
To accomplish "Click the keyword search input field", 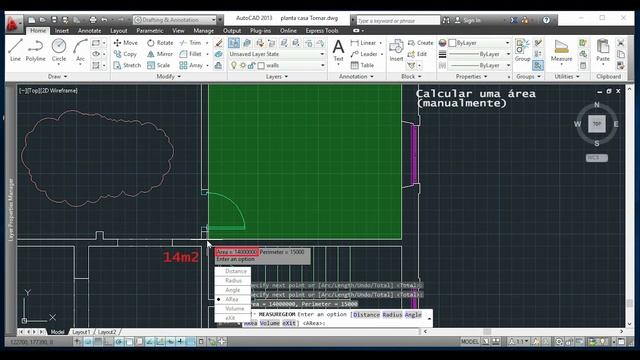I will [398, 20].
